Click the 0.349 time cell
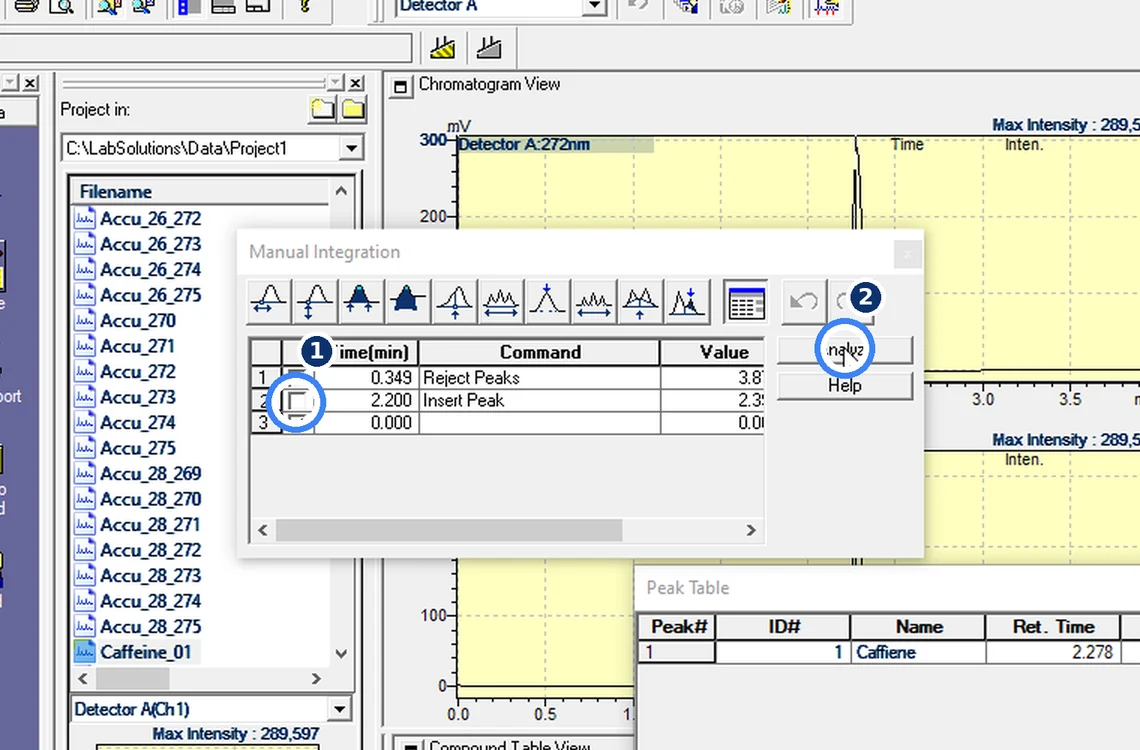Screen dimensions: 1140x750 coord(366,378)
